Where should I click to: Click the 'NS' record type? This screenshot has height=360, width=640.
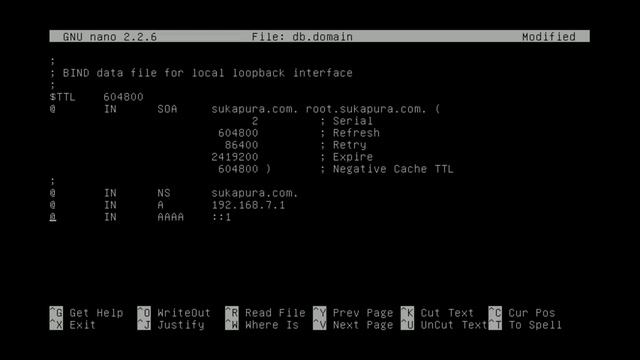[164, 193]
